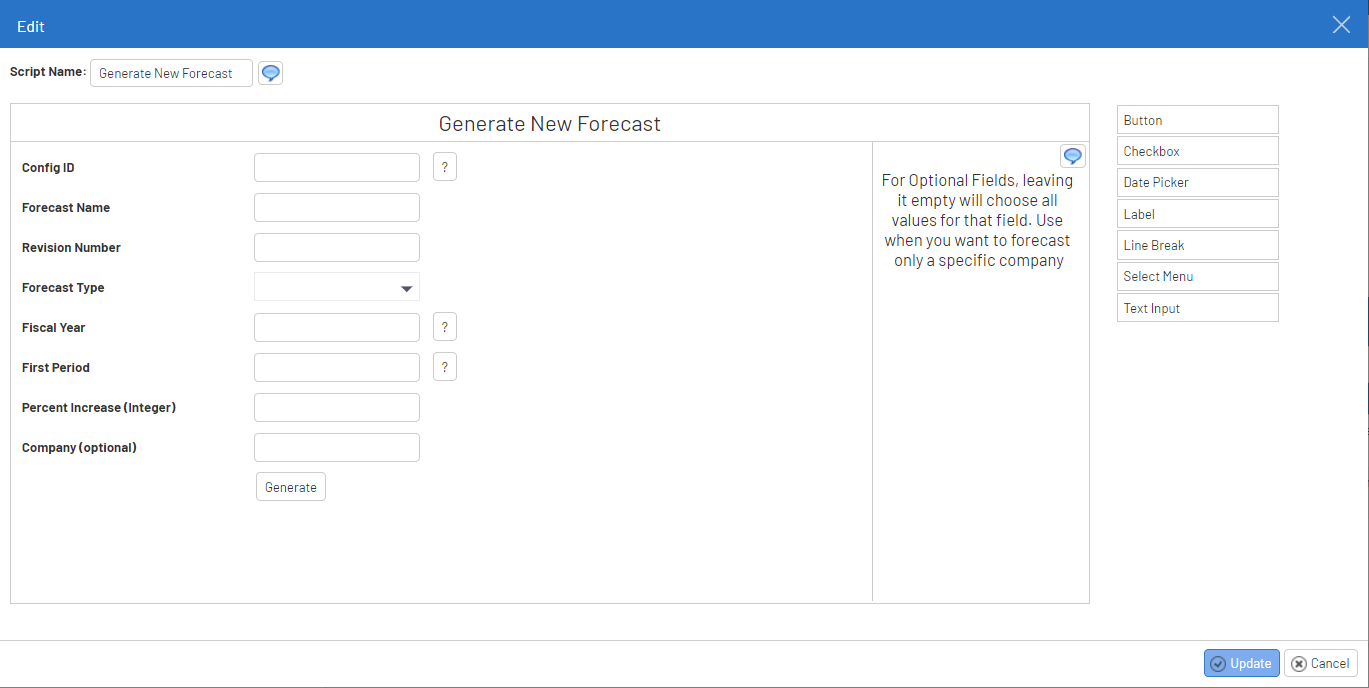Click the comment bubble icon beside Script Name
1369x688 pixels.
coord(270,73)
